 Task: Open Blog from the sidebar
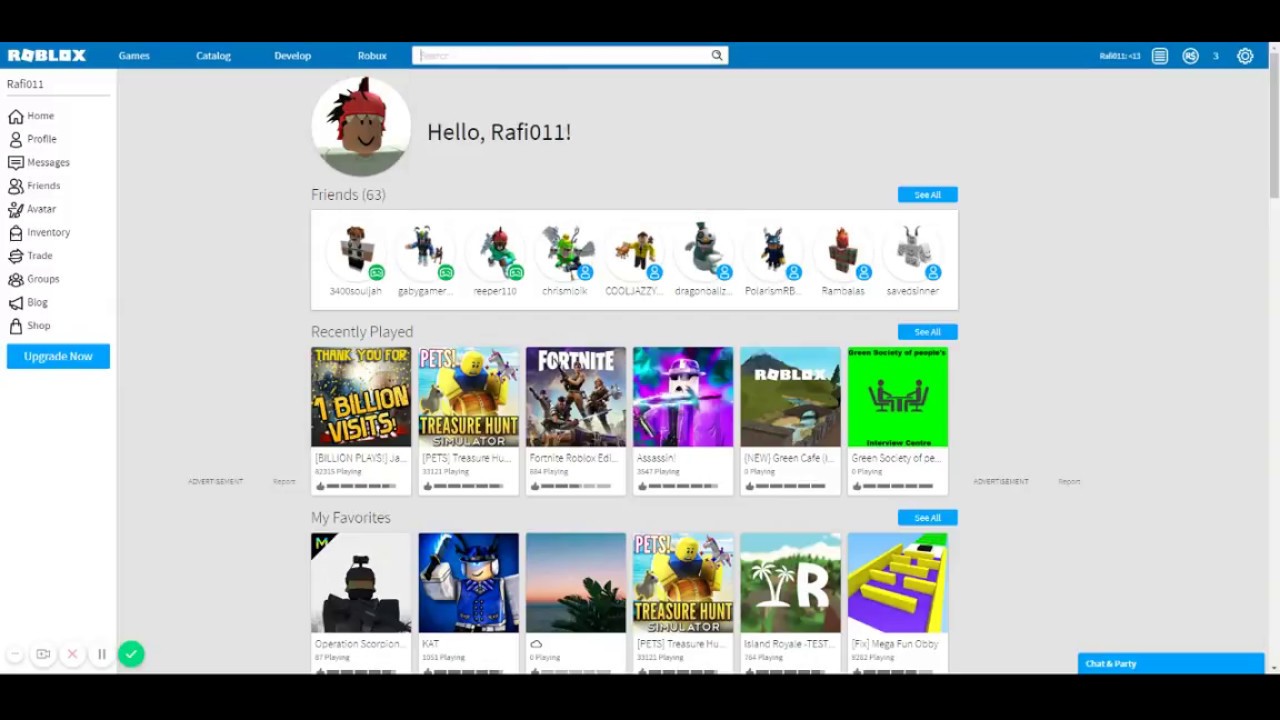[x=29, y=302]
